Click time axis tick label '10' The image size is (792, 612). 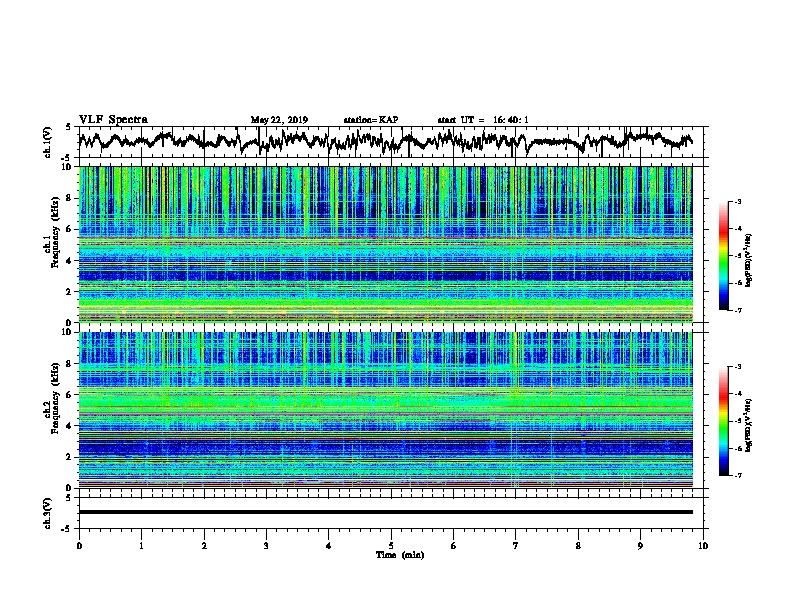click(x=703, y=545)
